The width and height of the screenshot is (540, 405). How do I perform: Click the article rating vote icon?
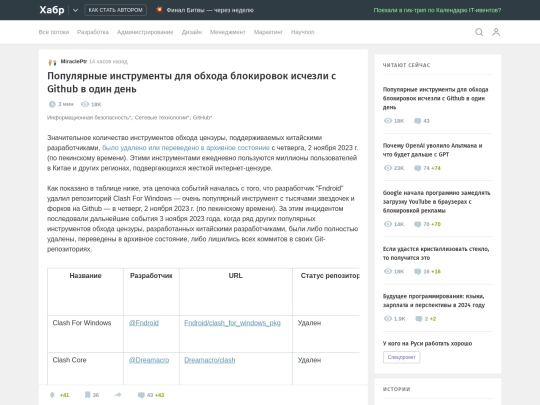coord(52,395)
